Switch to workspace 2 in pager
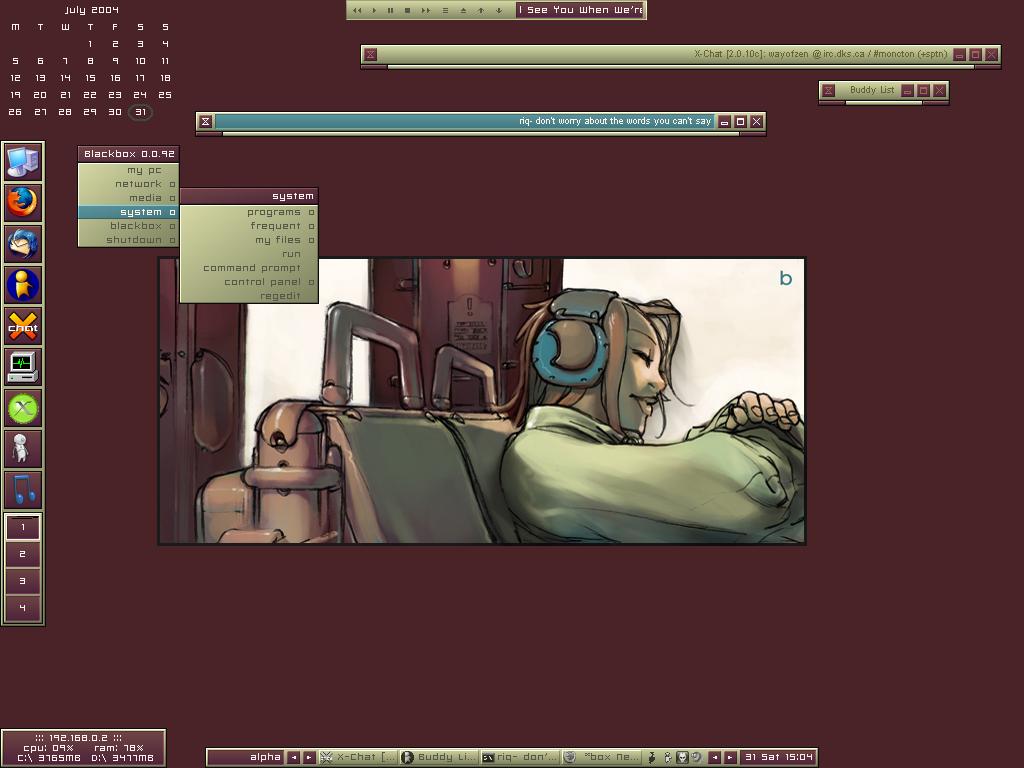Screen dimensions: 1024x768 [23, 554]
